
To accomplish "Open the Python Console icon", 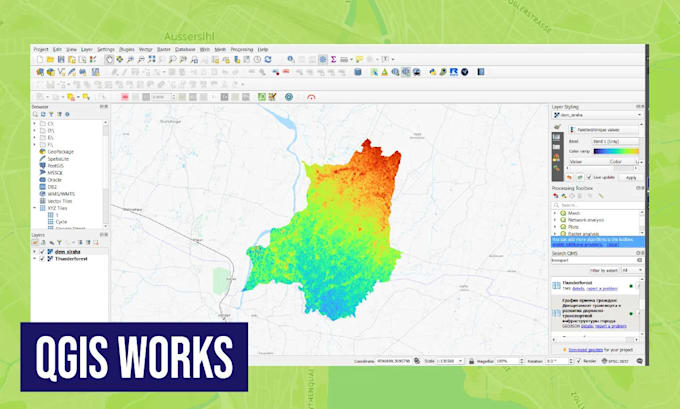I will [x=432, y=72].
